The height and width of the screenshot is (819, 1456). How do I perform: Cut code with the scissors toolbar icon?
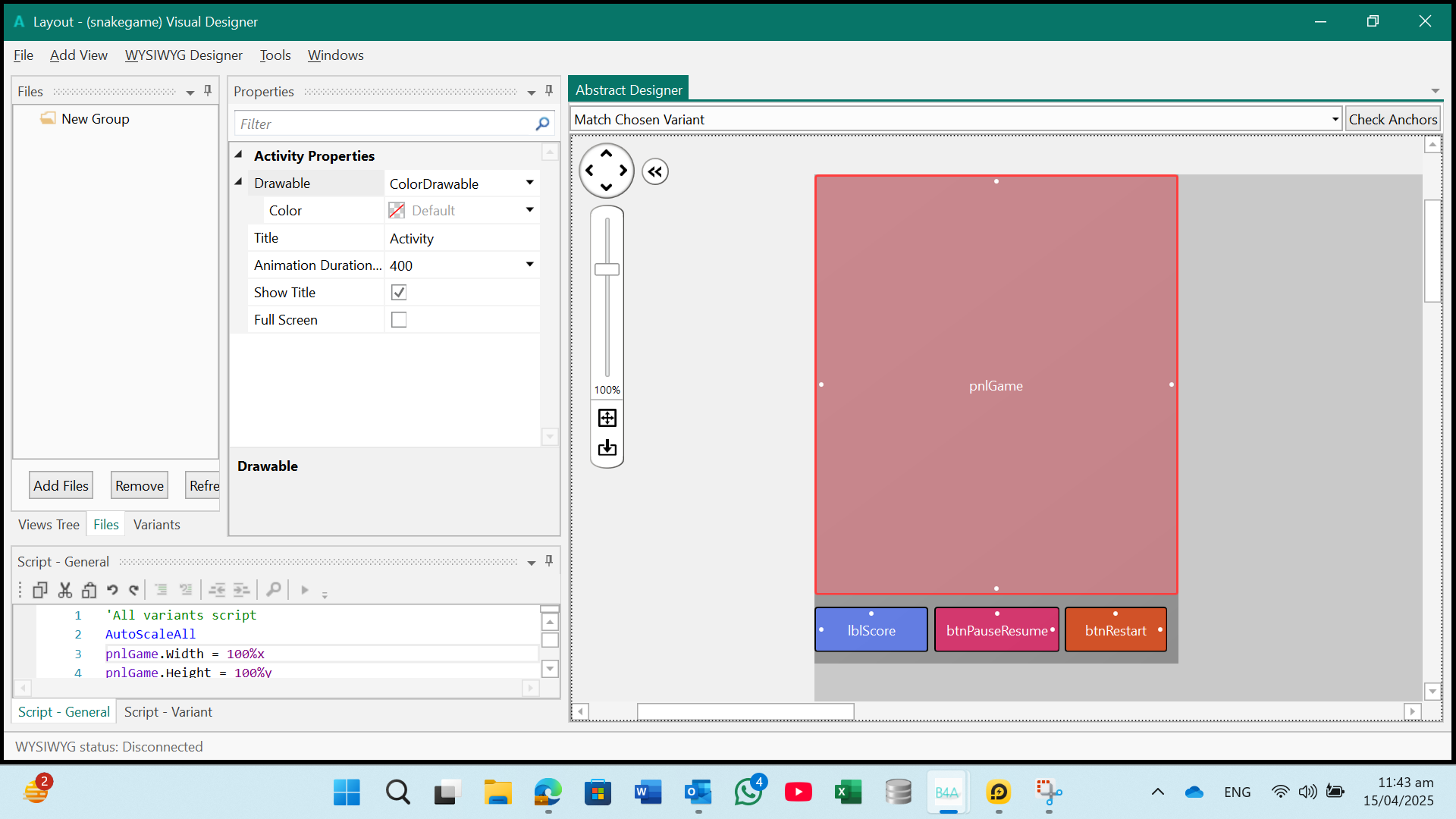(64, 589)
